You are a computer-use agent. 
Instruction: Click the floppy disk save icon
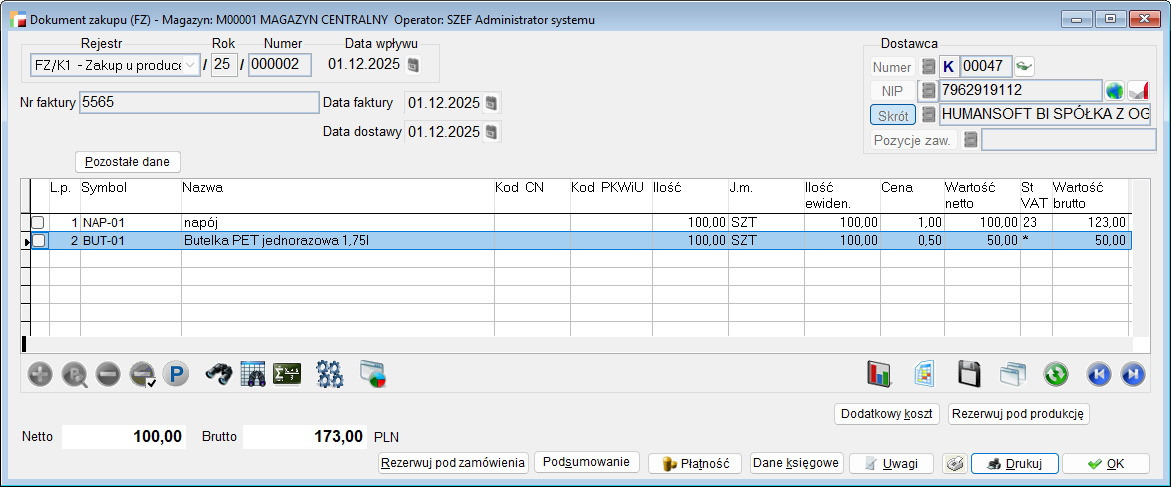(x=969, y=375)
